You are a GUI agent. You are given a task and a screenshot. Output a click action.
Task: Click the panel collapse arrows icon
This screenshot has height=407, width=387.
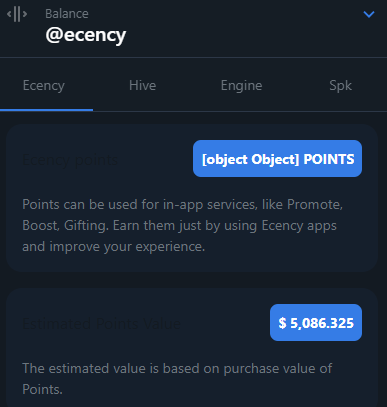[x=17, y=14]
